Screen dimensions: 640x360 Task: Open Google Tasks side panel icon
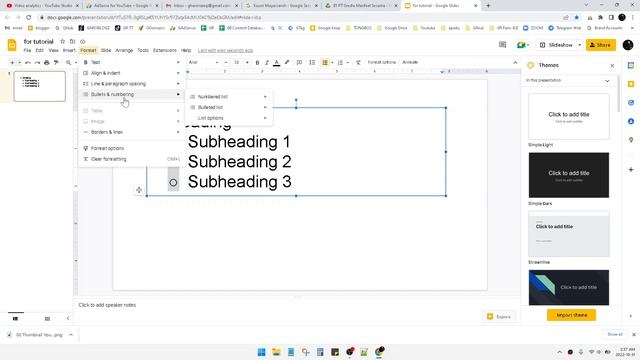click(x=631, y=103)
